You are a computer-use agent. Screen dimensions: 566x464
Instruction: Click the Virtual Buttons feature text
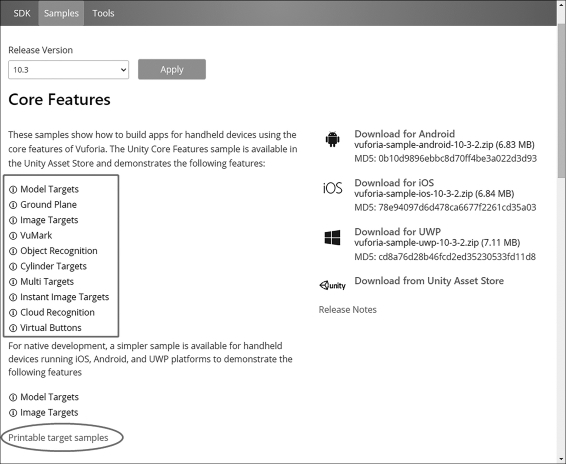[x=51, y=328]
